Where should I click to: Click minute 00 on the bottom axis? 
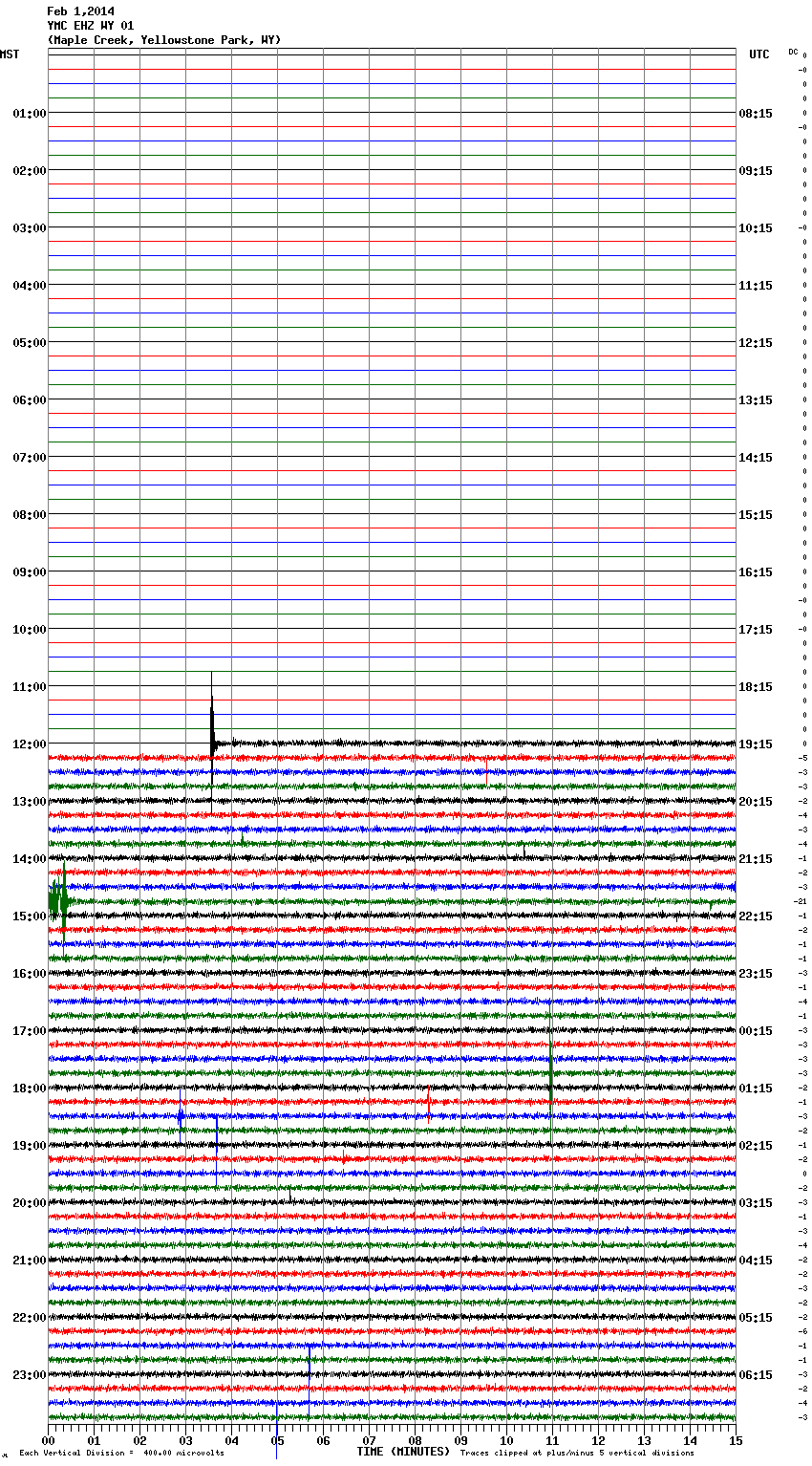48,1440
